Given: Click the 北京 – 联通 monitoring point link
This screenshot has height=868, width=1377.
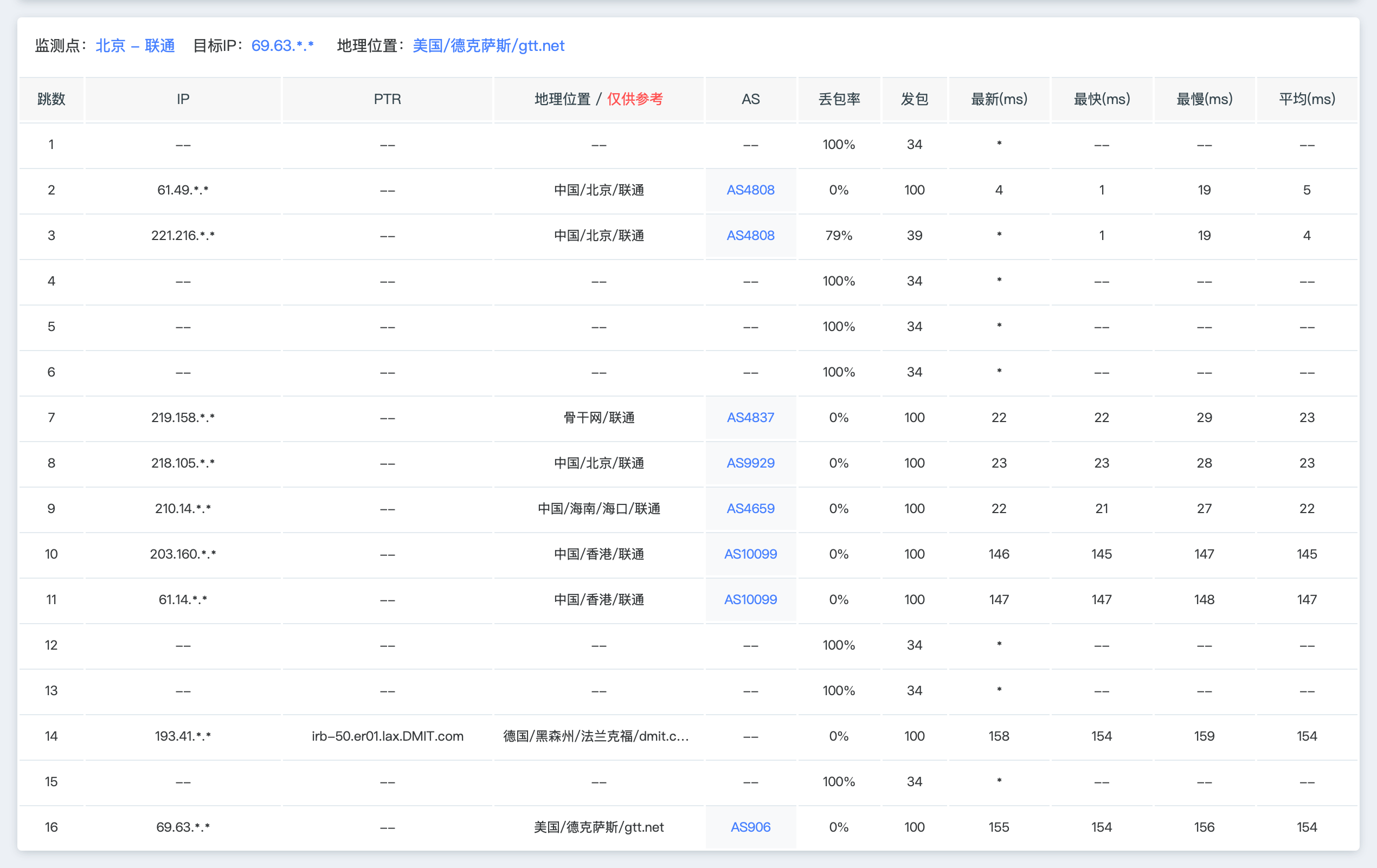Looking at the screenshot, I should coord(136,46).
